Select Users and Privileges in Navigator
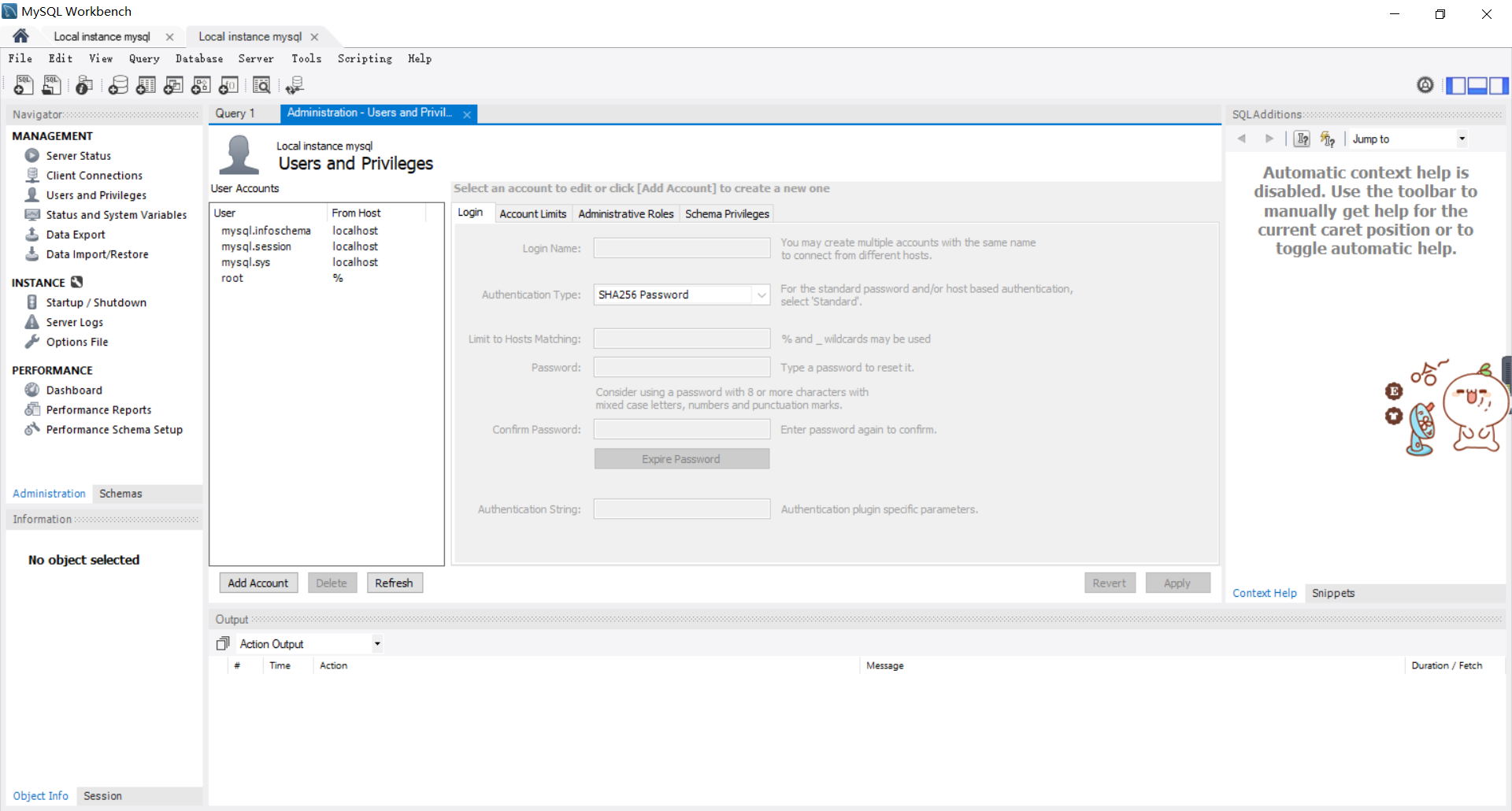The image size is (1512, 811). [x=95, y=195]
